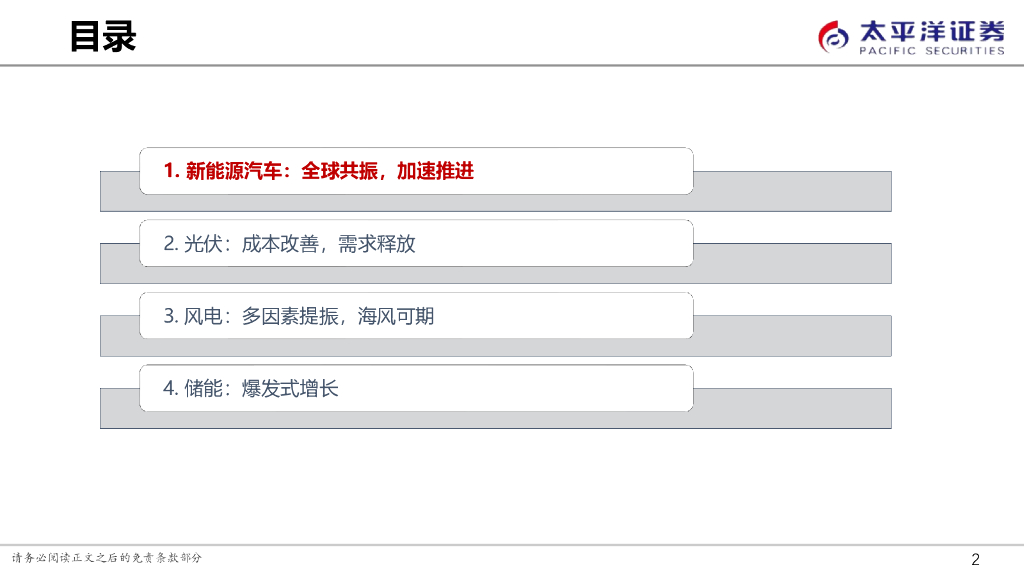The height and width of the screenshot is (576, 1024).
Task: Select gray bar right of 风电 box
Action: 792,336
